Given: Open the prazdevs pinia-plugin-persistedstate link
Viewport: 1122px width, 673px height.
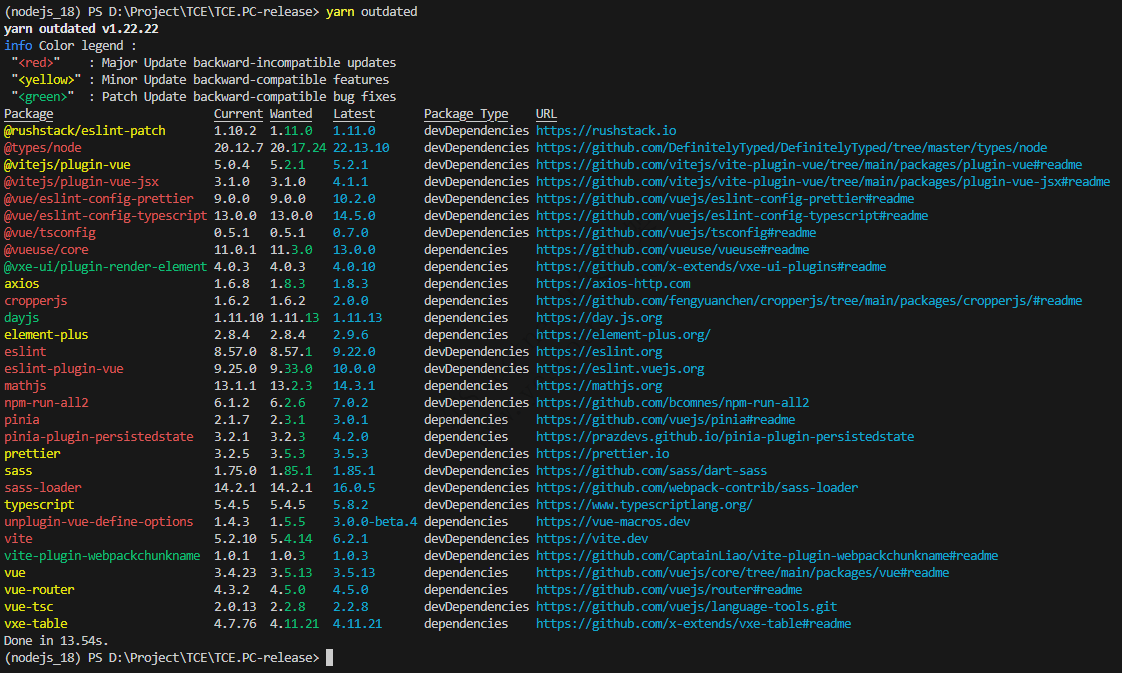Looking at the screenshot, I should click(725, 437).
